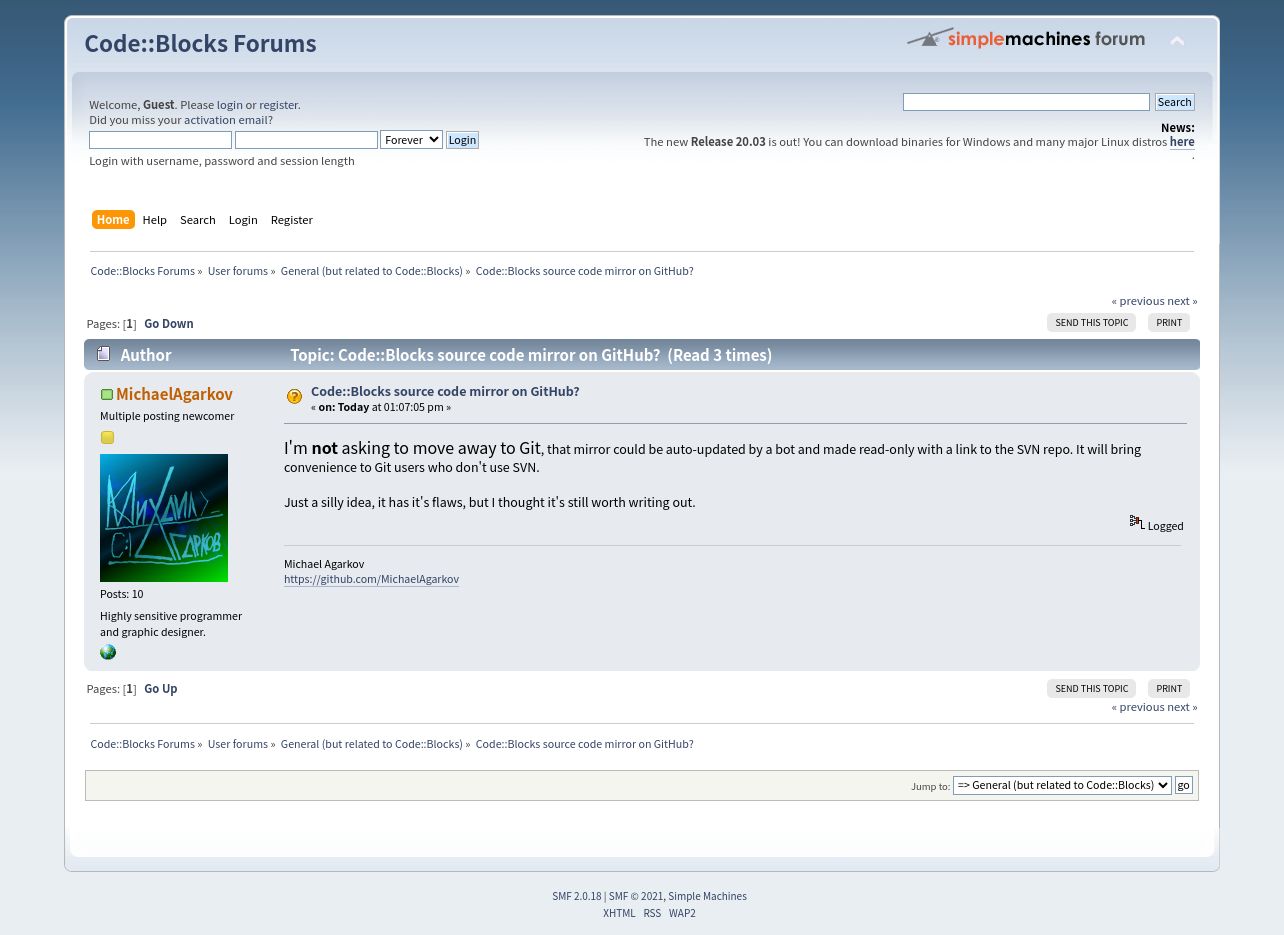Open the globe website icon under avatar
This screenshot has width=1284, height=935.
point(108,652)
